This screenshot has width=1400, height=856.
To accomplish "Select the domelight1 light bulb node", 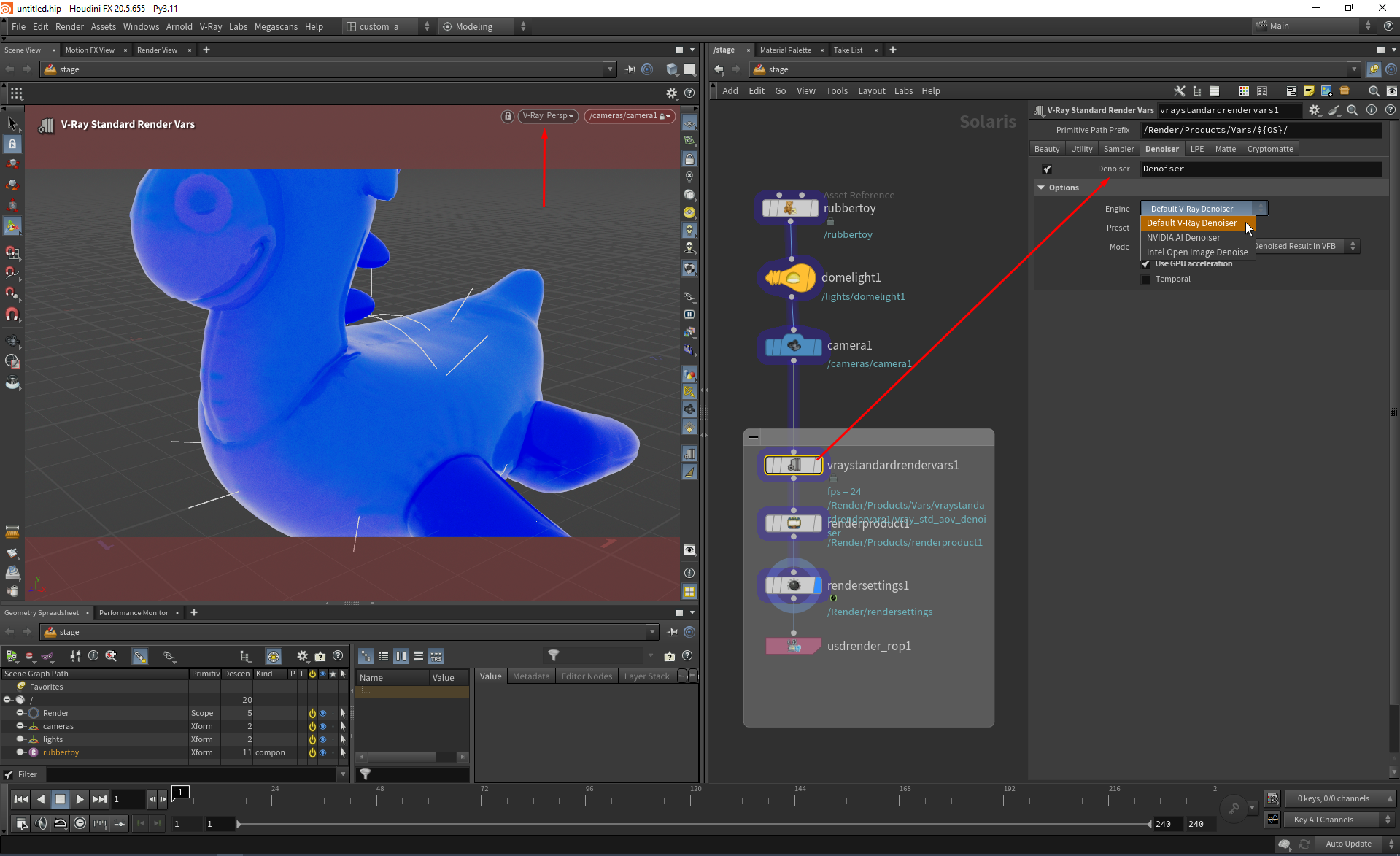I will pyautogui.click(x=791, y=278).
